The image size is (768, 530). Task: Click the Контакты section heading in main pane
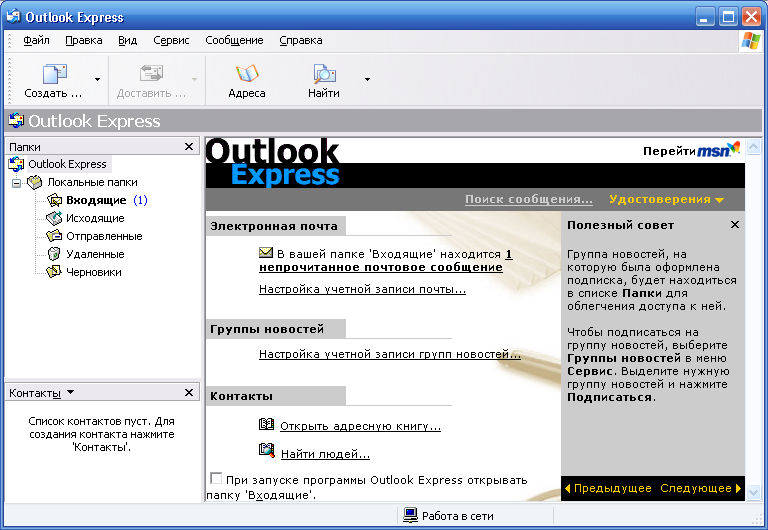241,396
